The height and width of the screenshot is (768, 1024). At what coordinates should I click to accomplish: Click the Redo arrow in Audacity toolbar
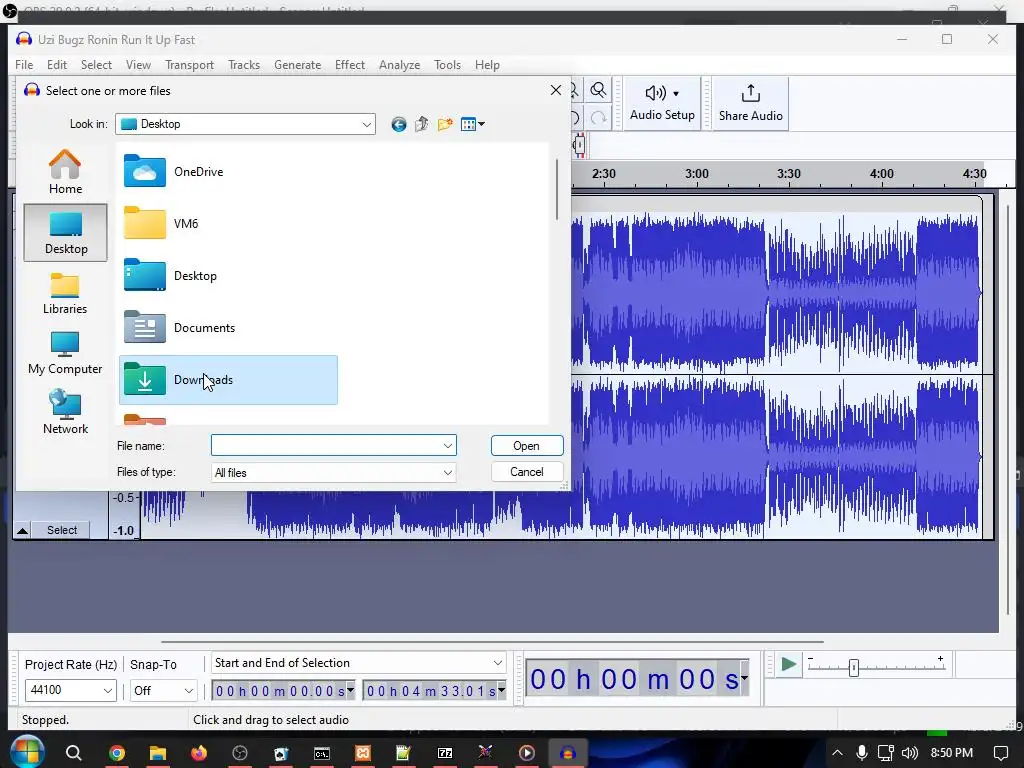tap(598, 118)
